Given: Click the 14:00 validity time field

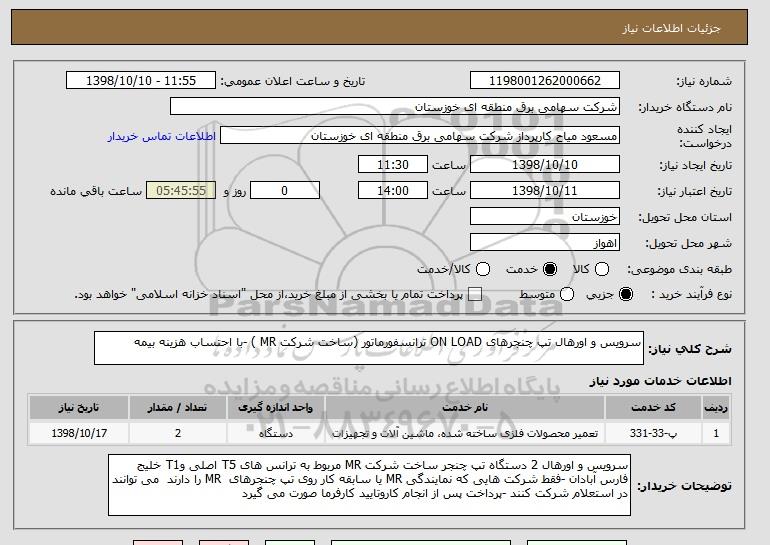Looking at the screenshot, I should click(x=393, y=191).
